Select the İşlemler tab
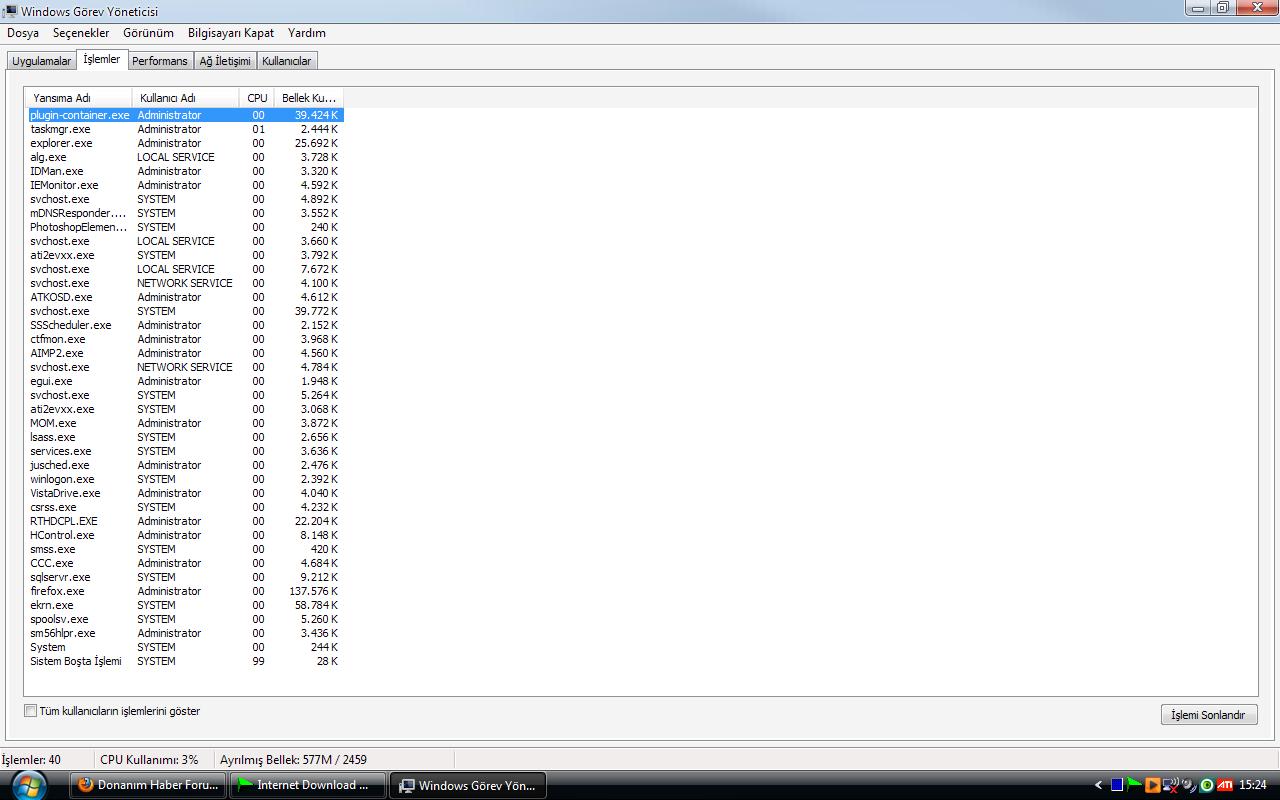Viewport: 1280px width, 800px height. [x=102, y=59]
